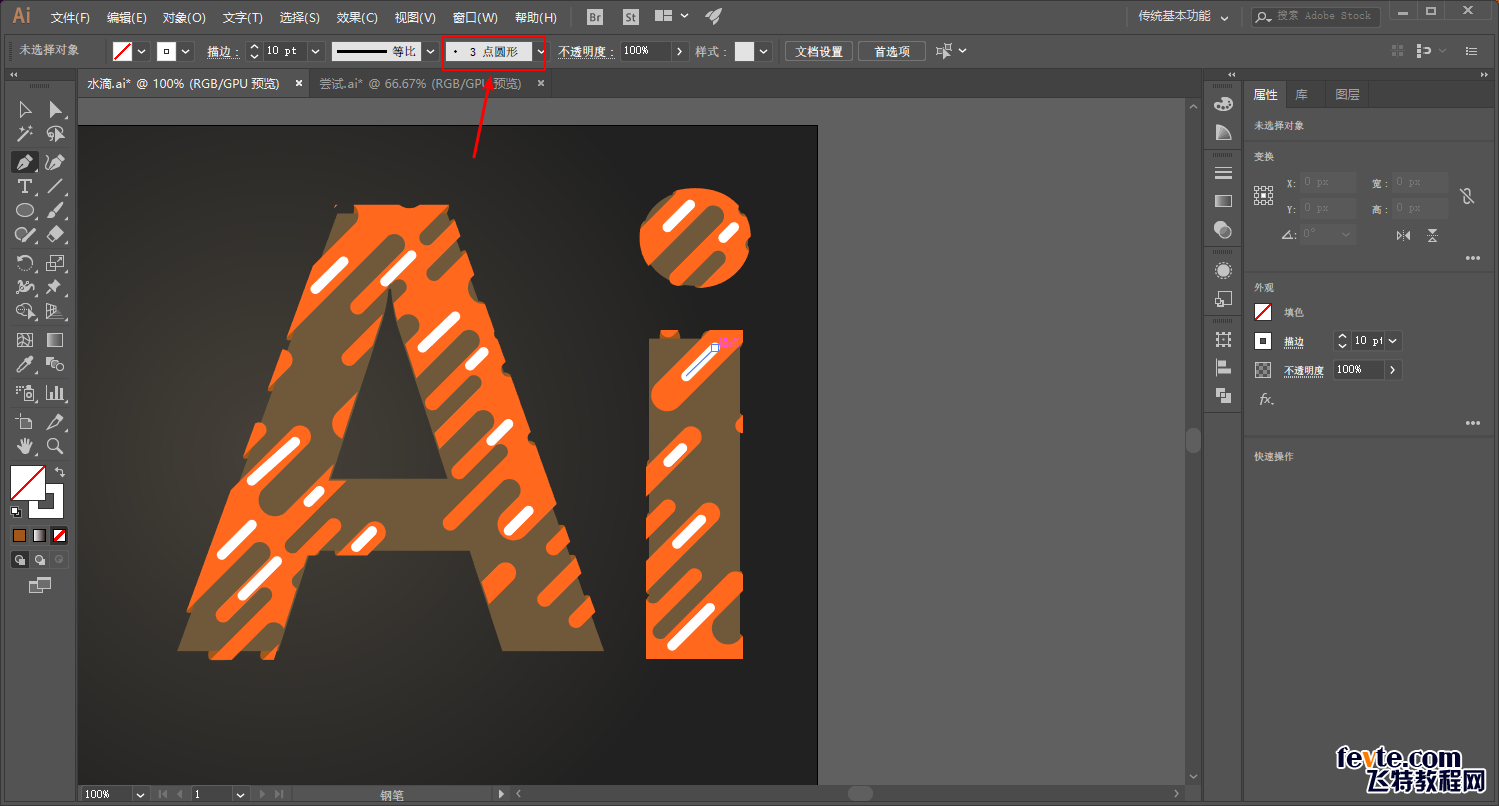This screenshot has height=806, width=1499.
Task: Select the Zoom magnifier tool
Action: tap(55, 446)
